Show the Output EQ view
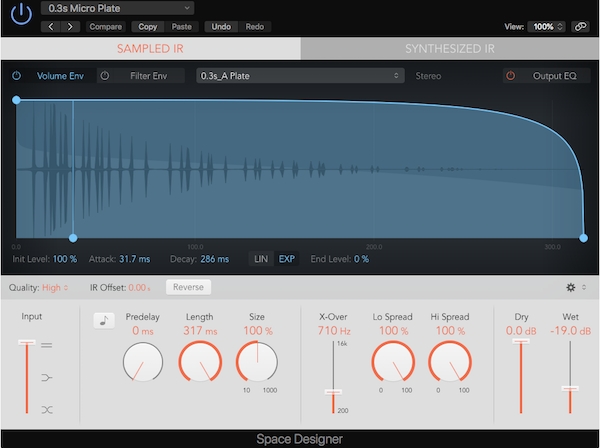The image size is (600, 448). pyautogui.click(x=554, y=76)
